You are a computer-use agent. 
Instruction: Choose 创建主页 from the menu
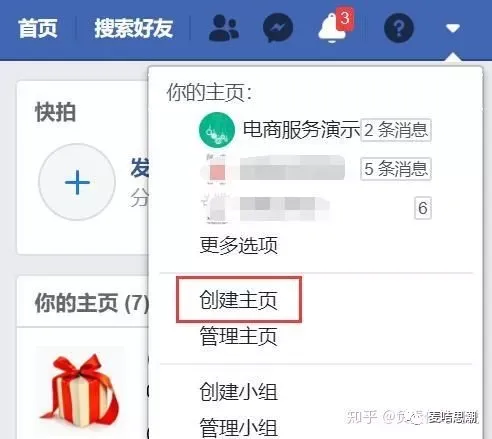click(239, 300)
